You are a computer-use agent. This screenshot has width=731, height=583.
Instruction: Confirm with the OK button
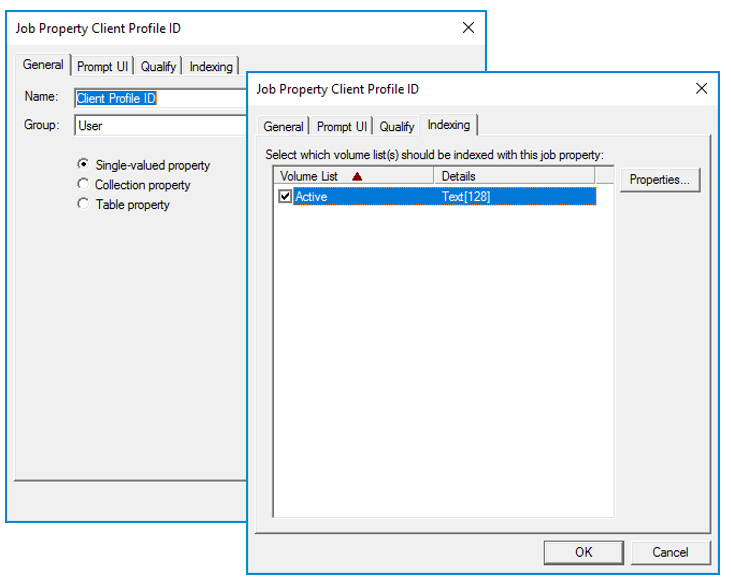pos(583,552)
